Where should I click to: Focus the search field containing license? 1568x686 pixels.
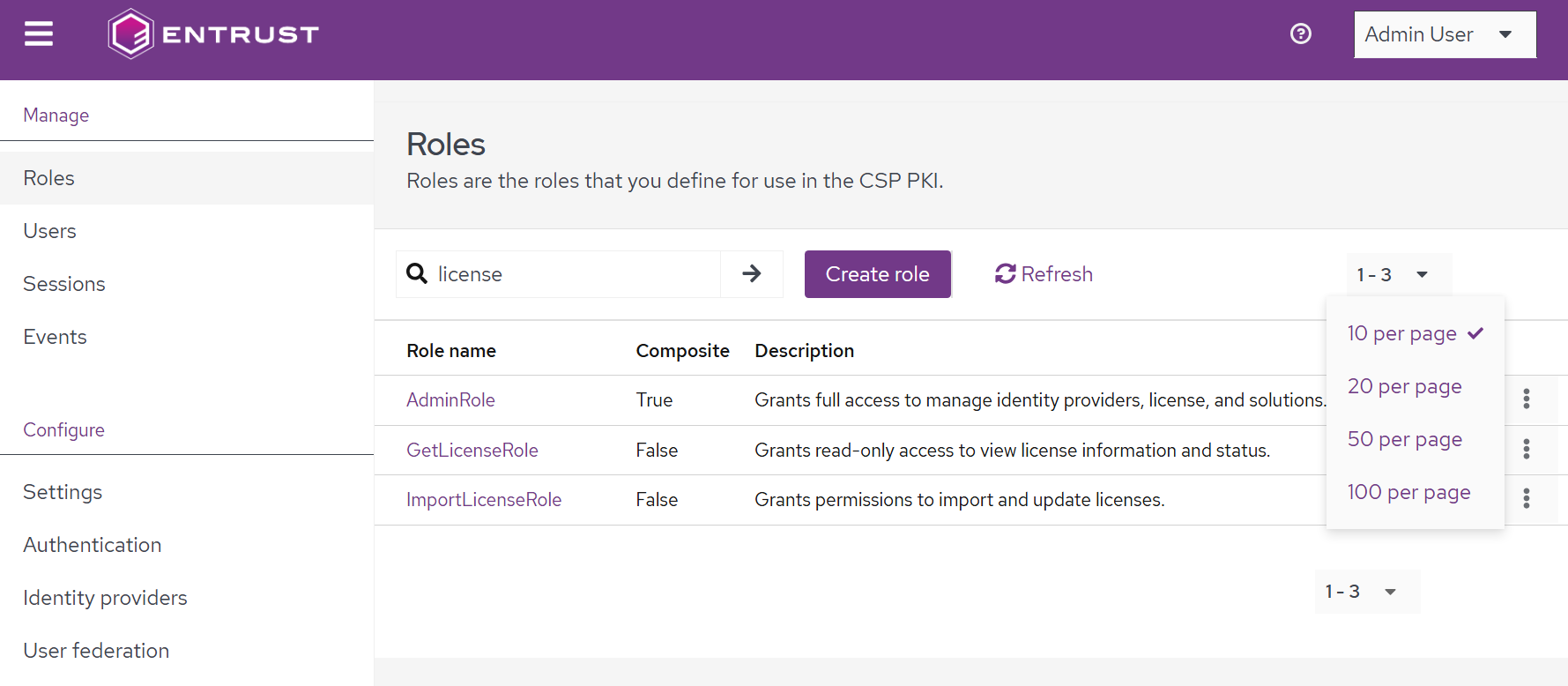click(573, 274)
